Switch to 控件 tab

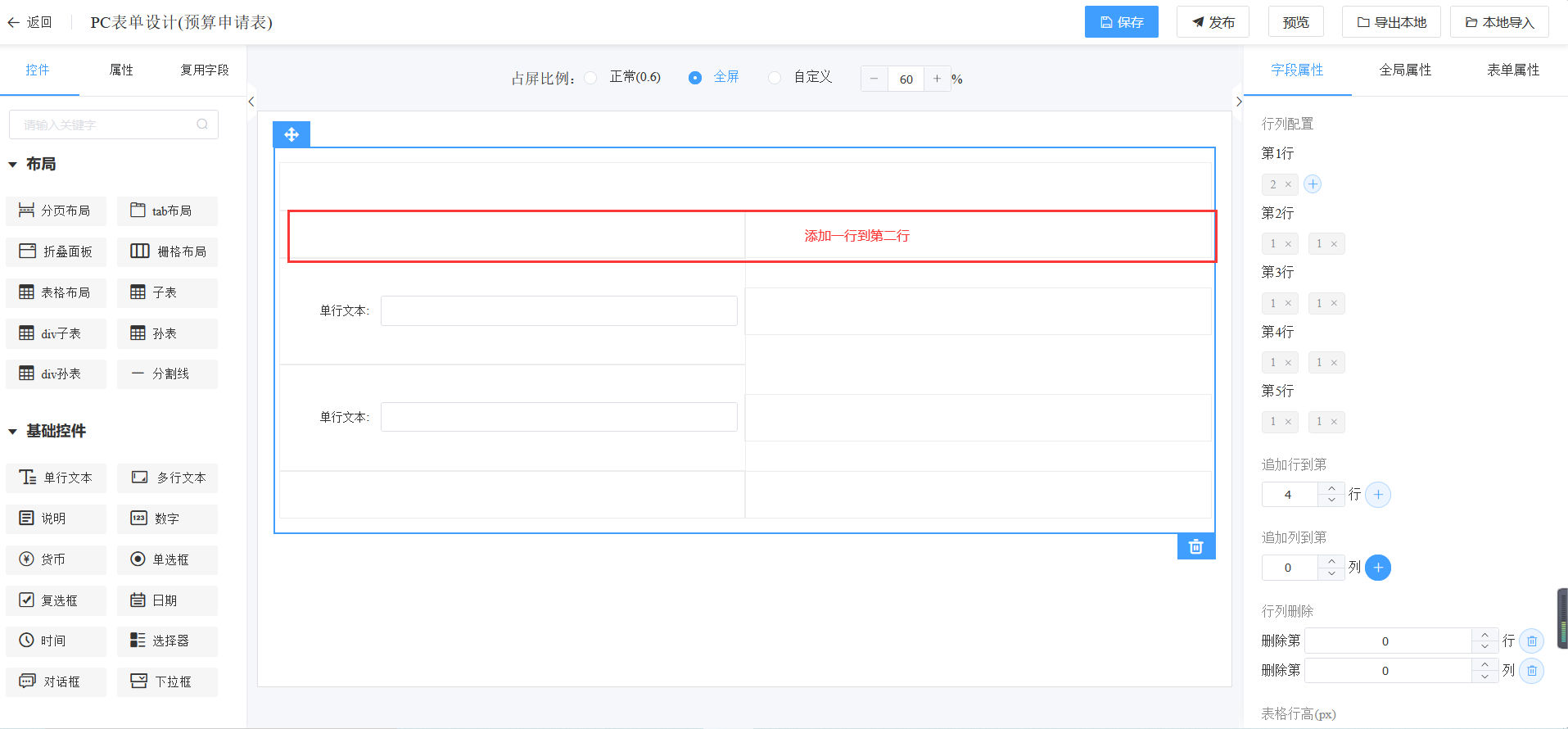click(38, 70)
